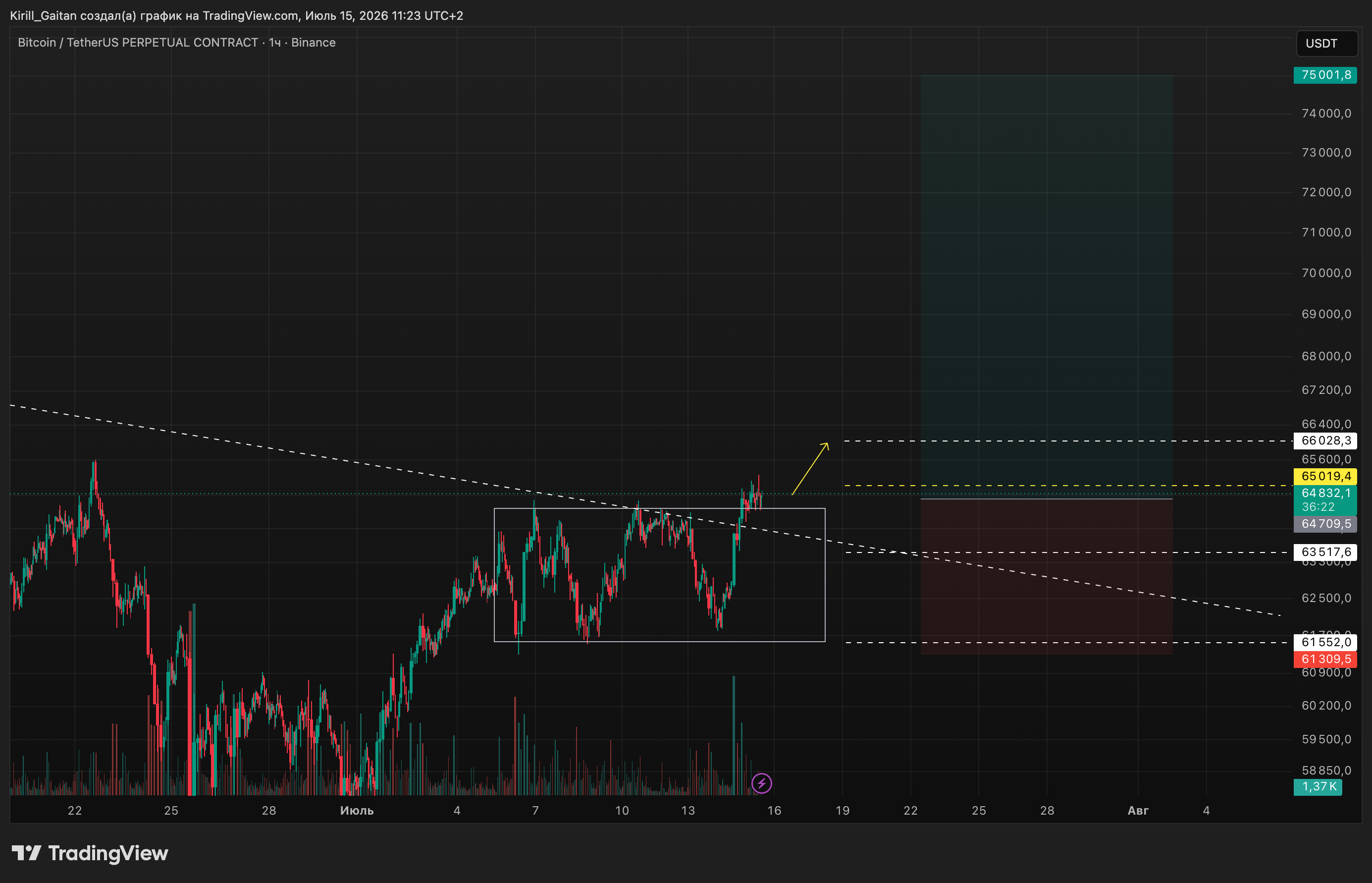This screenshot has width=1372, height=883.
Task: Click date 10 on the time axis
Action: tap(622, 811)
